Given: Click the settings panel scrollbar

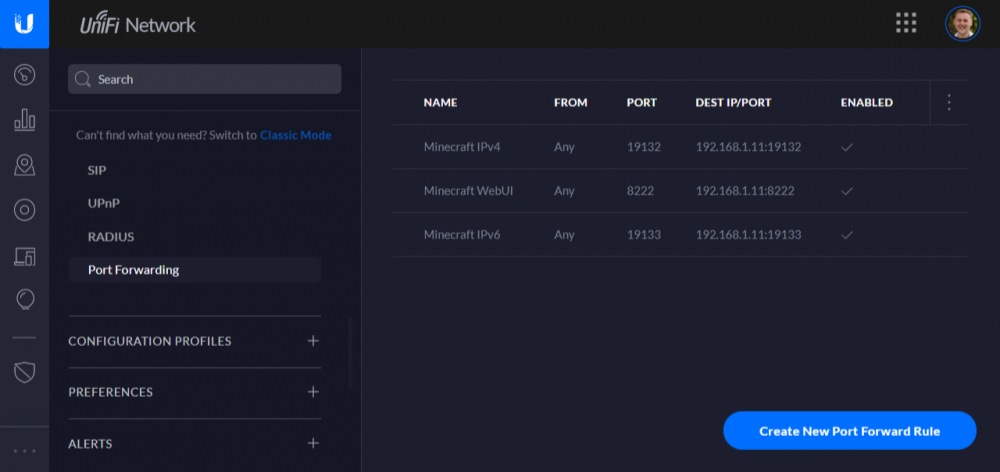Looking at the screenshot, I should click(x=350, y=353).
